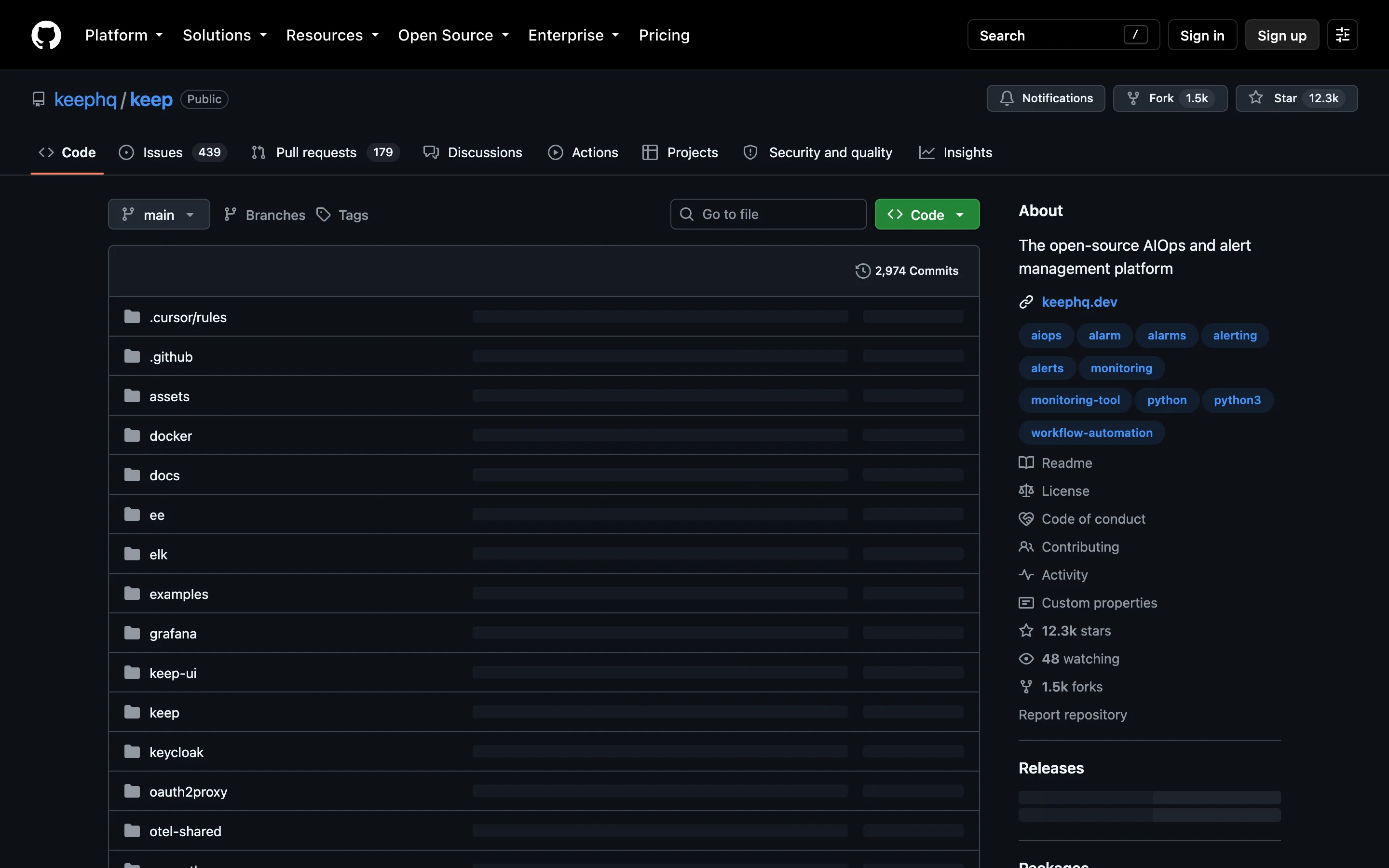Click the Search input field

tap(1063, 35)
